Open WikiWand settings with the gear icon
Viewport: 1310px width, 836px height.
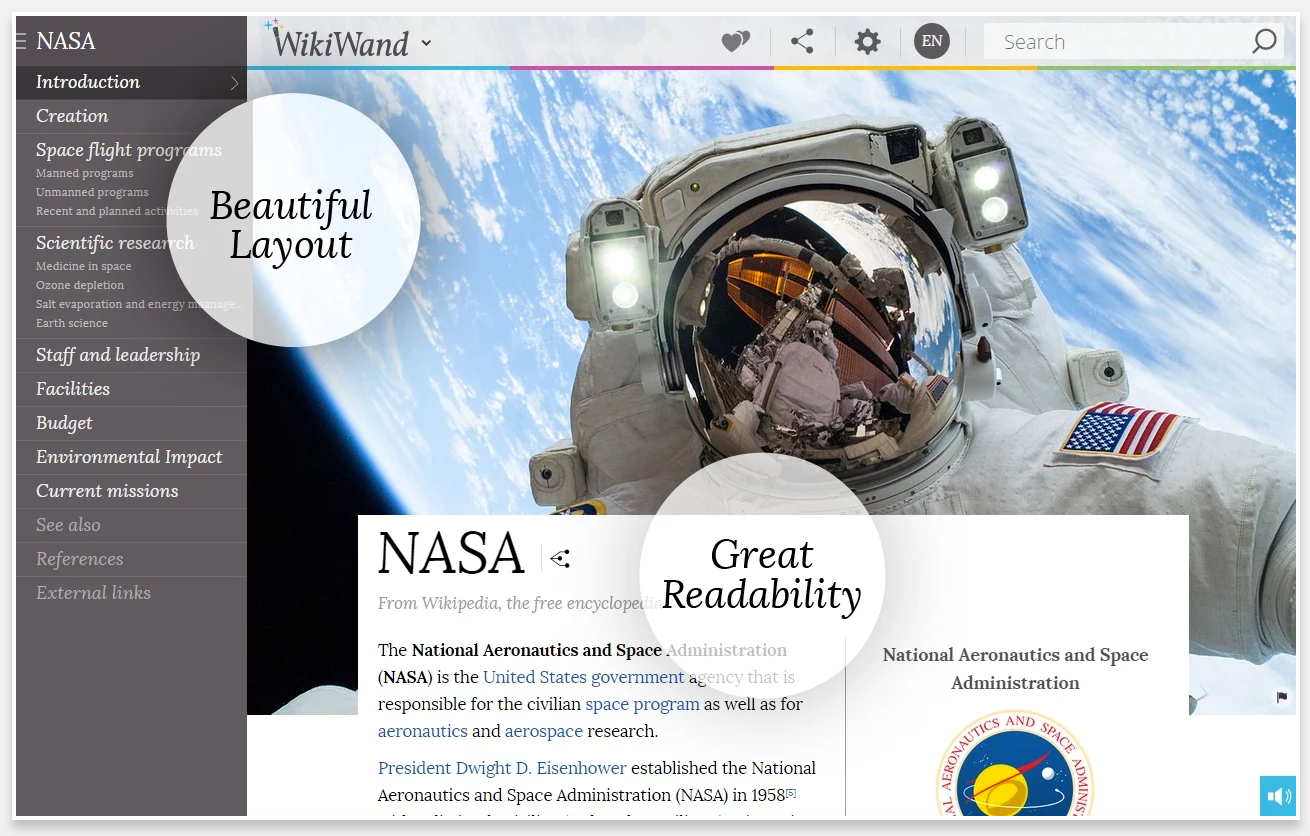(x=866, y=41)
